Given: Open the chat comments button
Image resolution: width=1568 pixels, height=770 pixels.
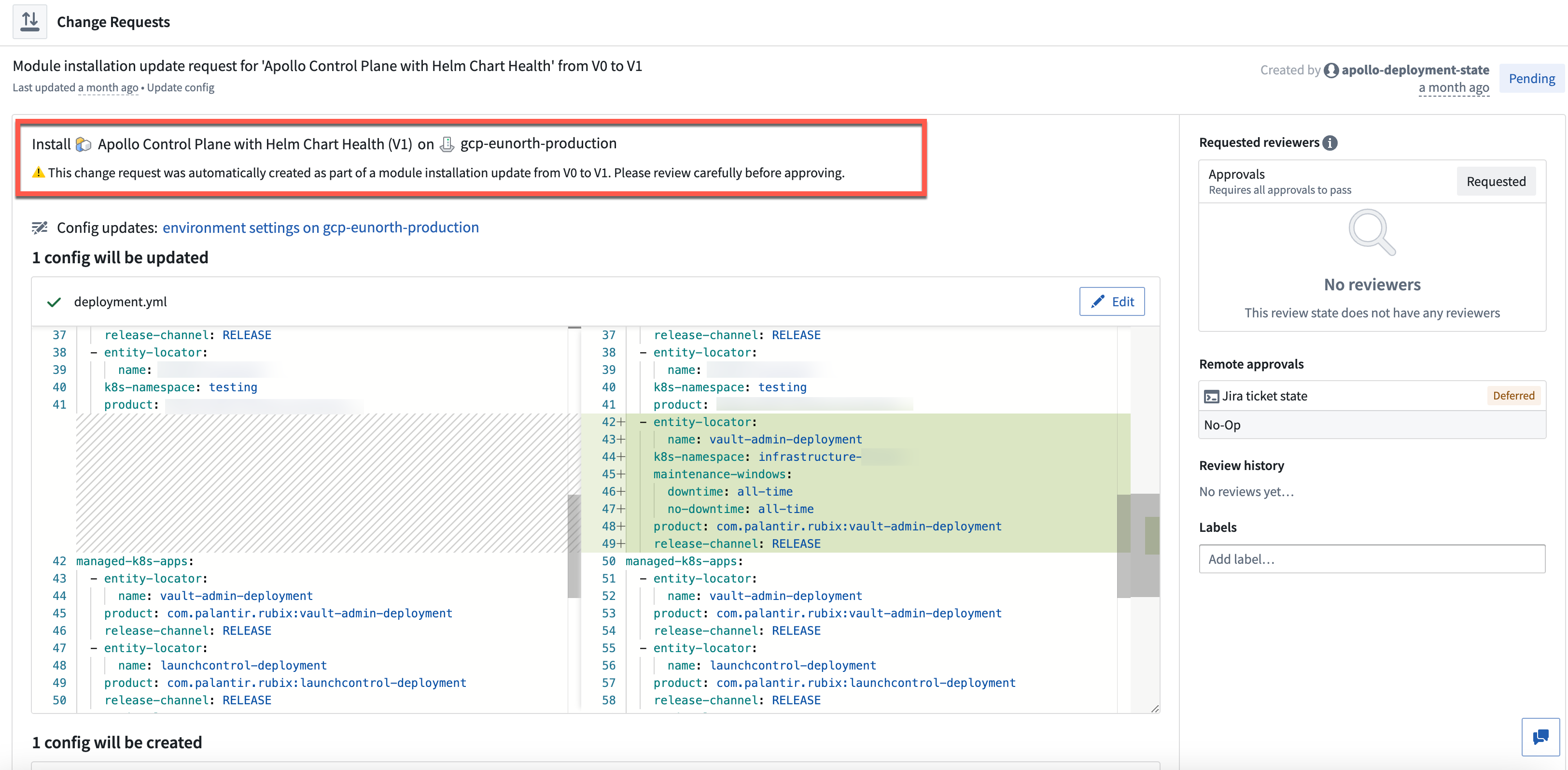Looking at the screenshot, I should point(1540,737).
